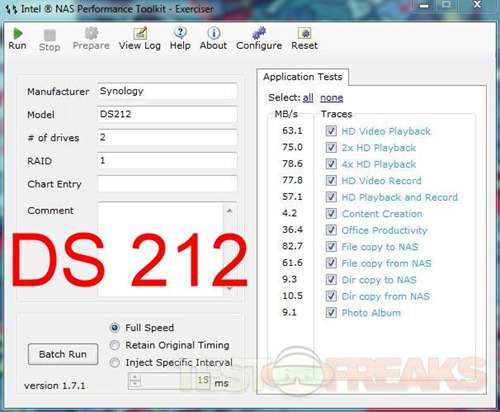Toggle File copy from NAS checkbox
The height and width of the screenshot is (412, 500).
[x=331, y=263]
